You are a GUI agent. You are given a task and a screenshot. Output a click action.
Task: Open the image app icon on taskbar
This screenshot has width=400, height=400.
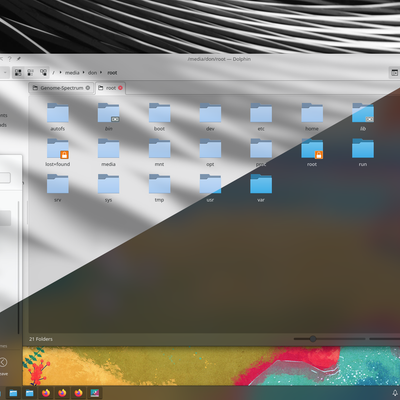[95, 393]
